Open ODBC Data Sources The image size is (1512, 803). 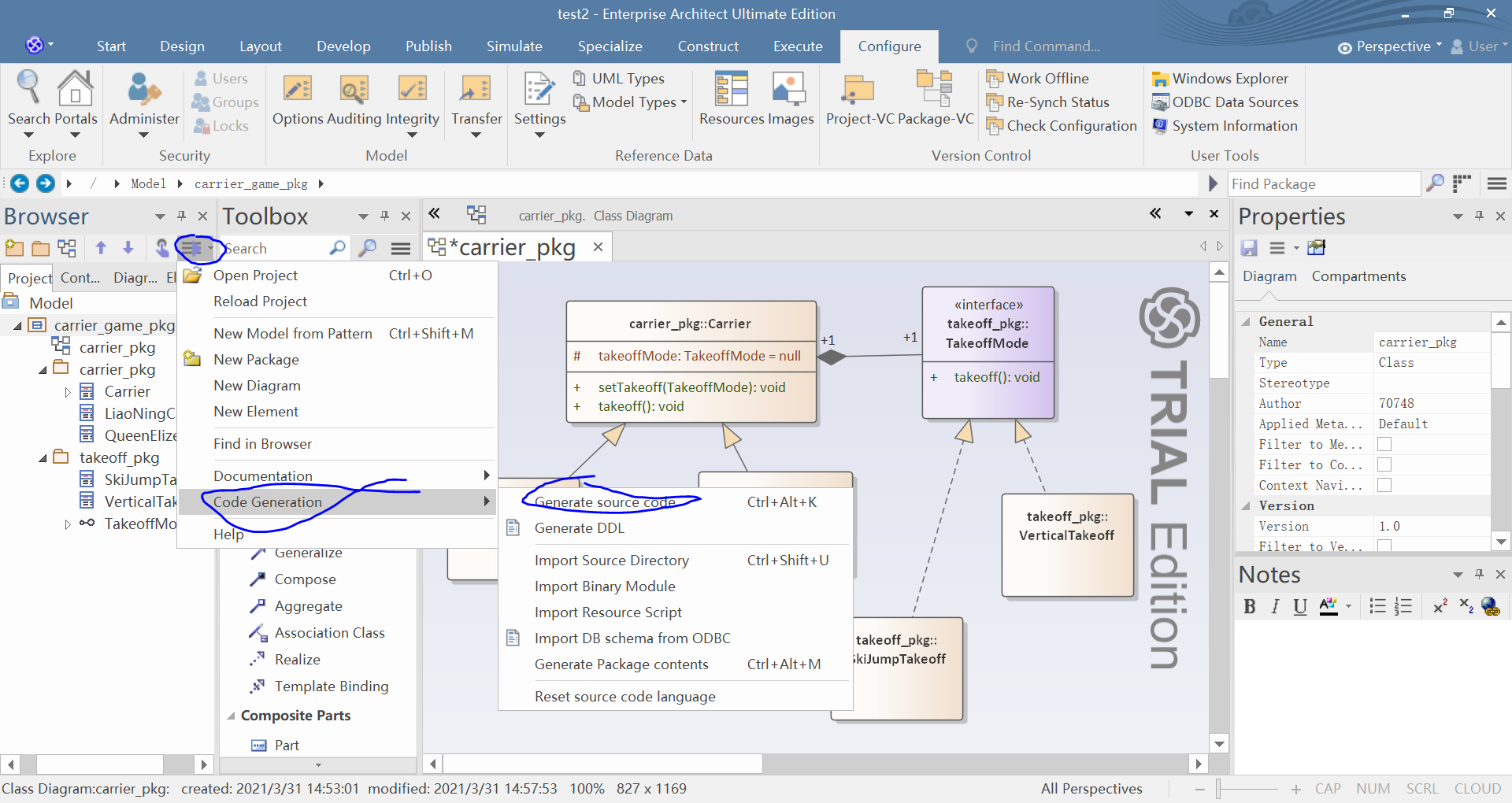tap(1225, 102)
